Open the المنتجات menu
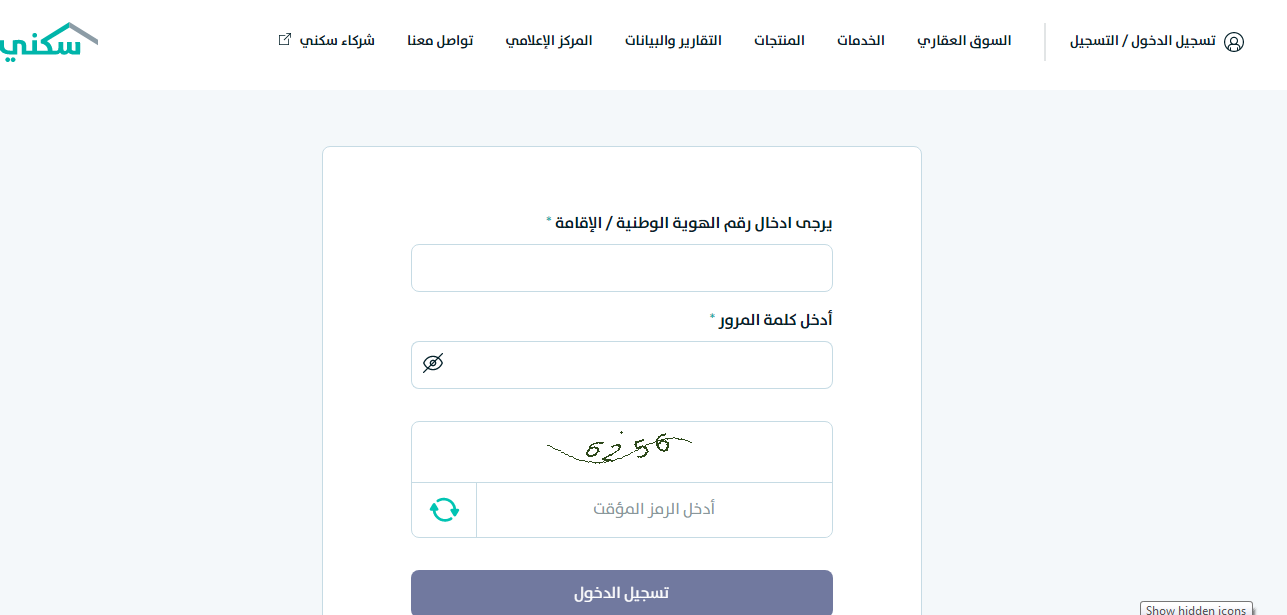Image resolution: width=1287 pixels, height=615 pixels. (x=779, y=41)
